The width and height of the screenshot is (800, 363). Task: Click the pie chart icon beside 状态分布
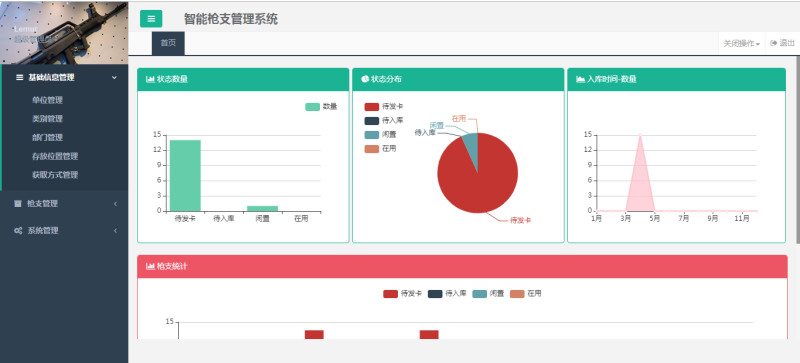(365, 79)
